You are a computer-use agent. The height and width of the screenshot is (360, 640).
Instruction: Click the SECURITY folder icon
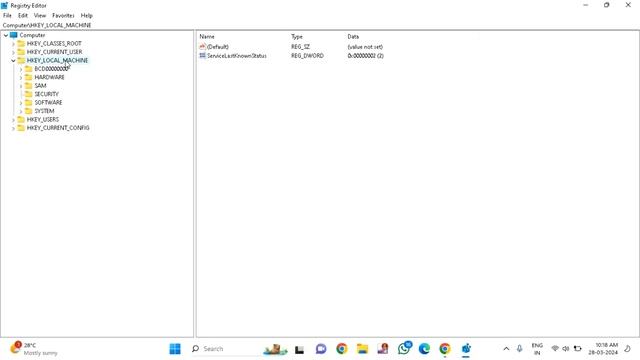tap(29, 94)
